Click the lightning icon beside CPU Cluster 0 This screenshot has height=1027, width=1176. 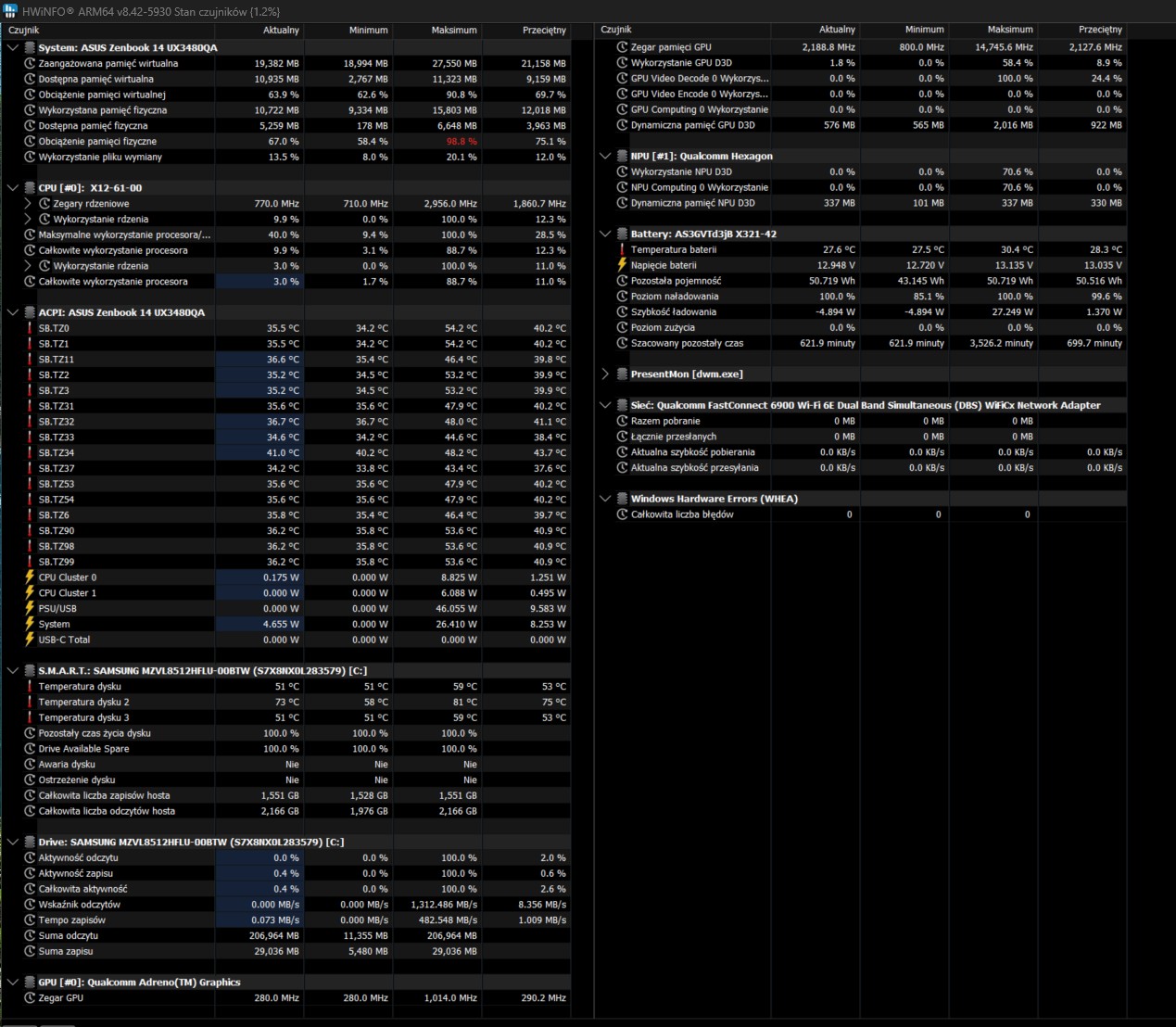coord(30,577)
